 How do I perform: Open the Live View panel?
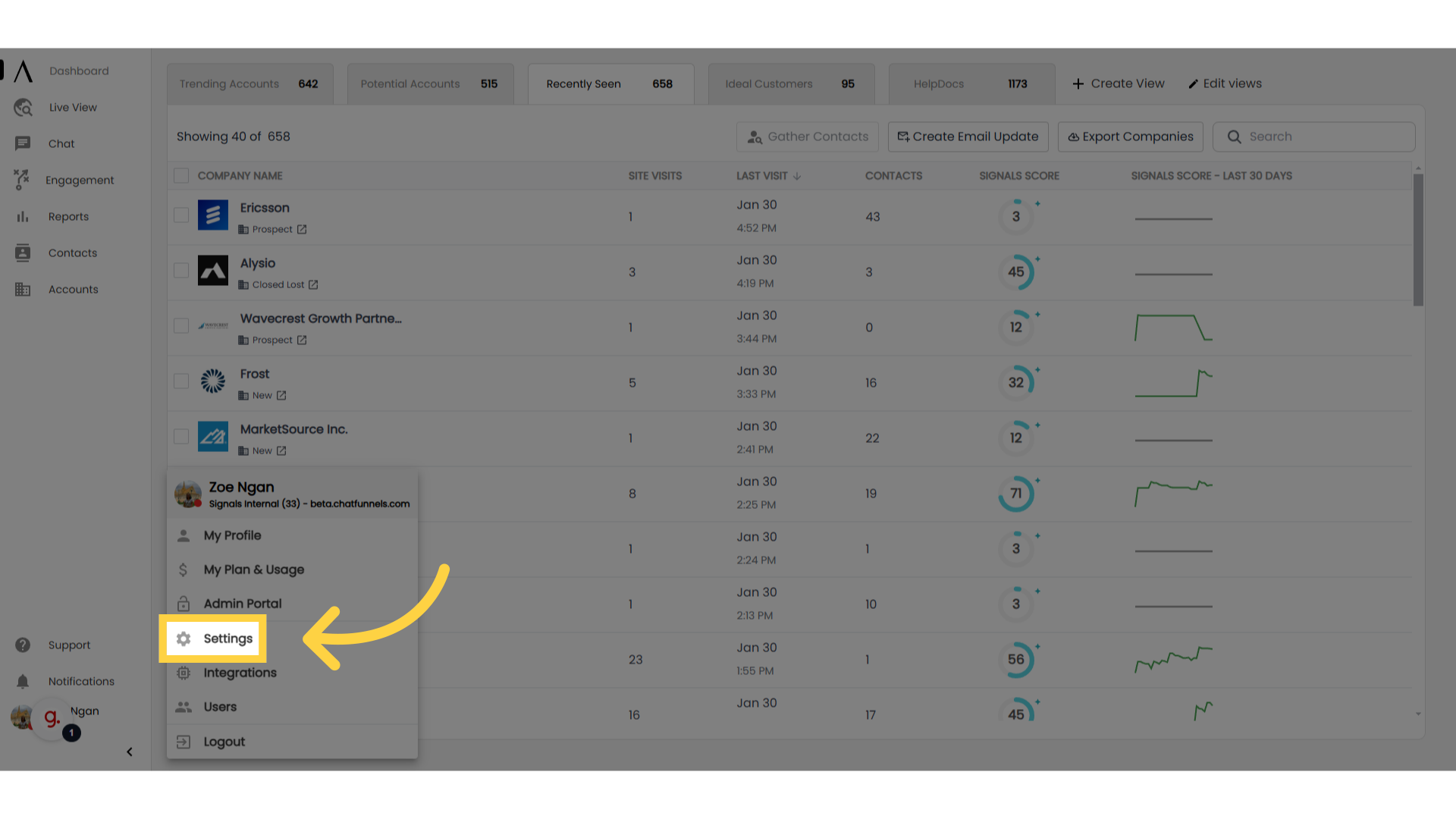pos(72,107)
